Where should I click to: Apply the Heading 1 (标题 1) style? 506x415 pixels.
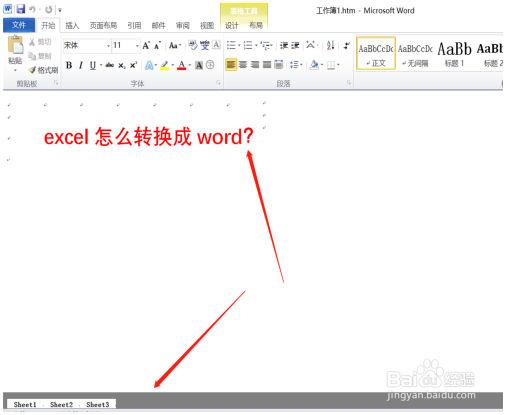click(x=454, y=54)
